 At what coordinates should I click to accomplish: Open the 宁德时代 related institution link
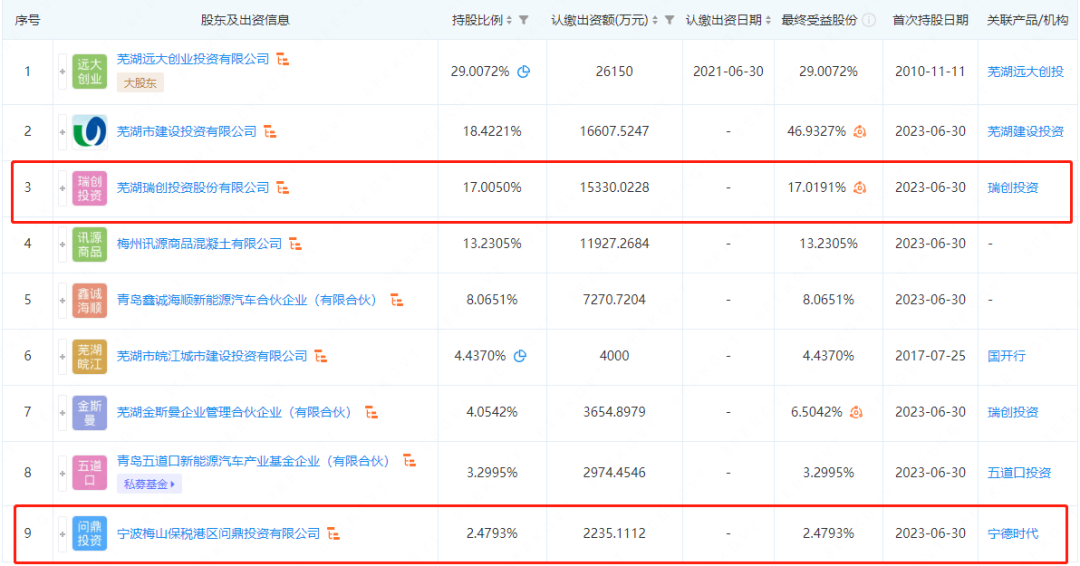click(1012, 534)
